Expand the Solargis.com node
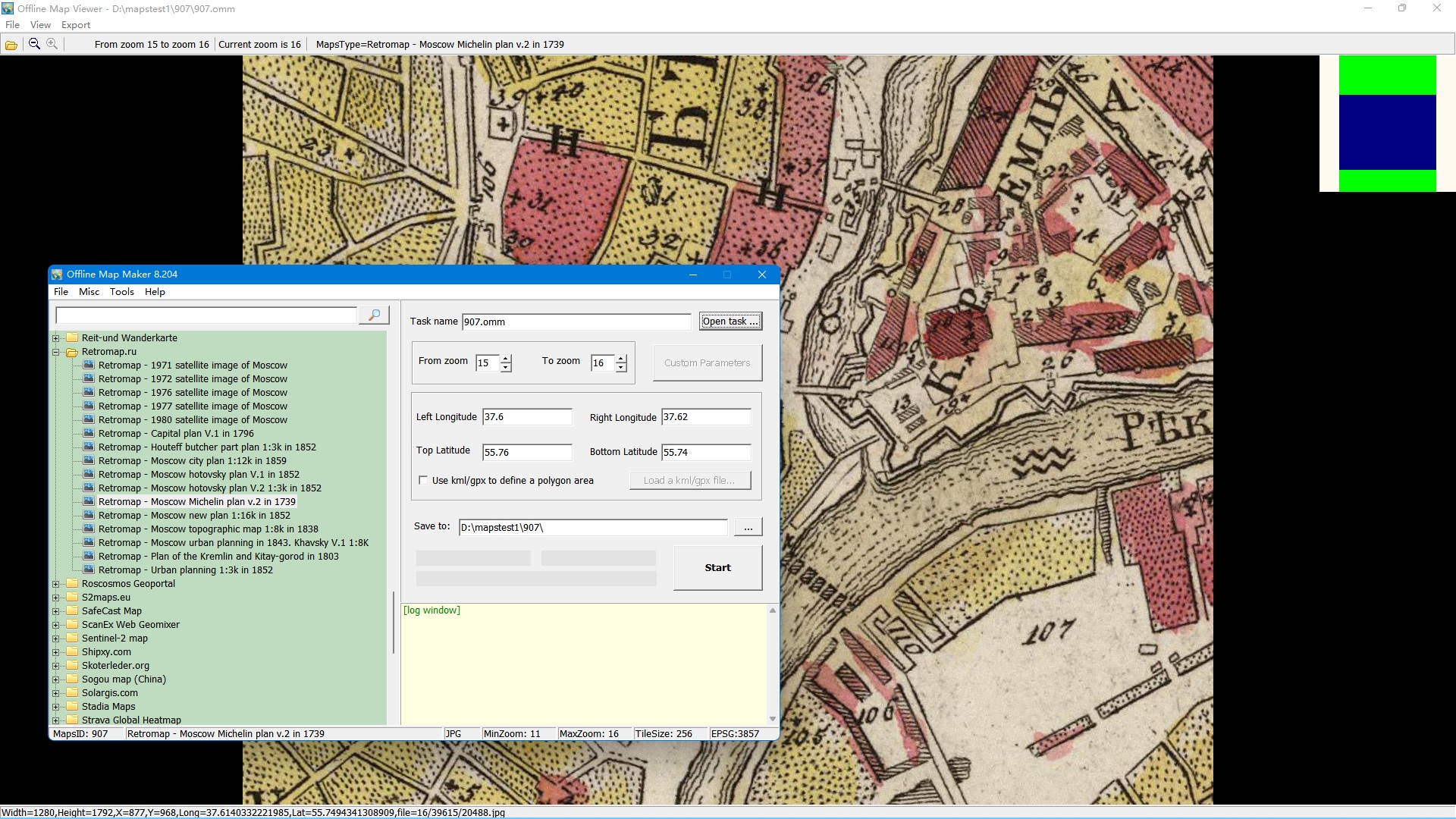Image resolution: width=1456 pixels, height=819 pixels. pos(56,693)
